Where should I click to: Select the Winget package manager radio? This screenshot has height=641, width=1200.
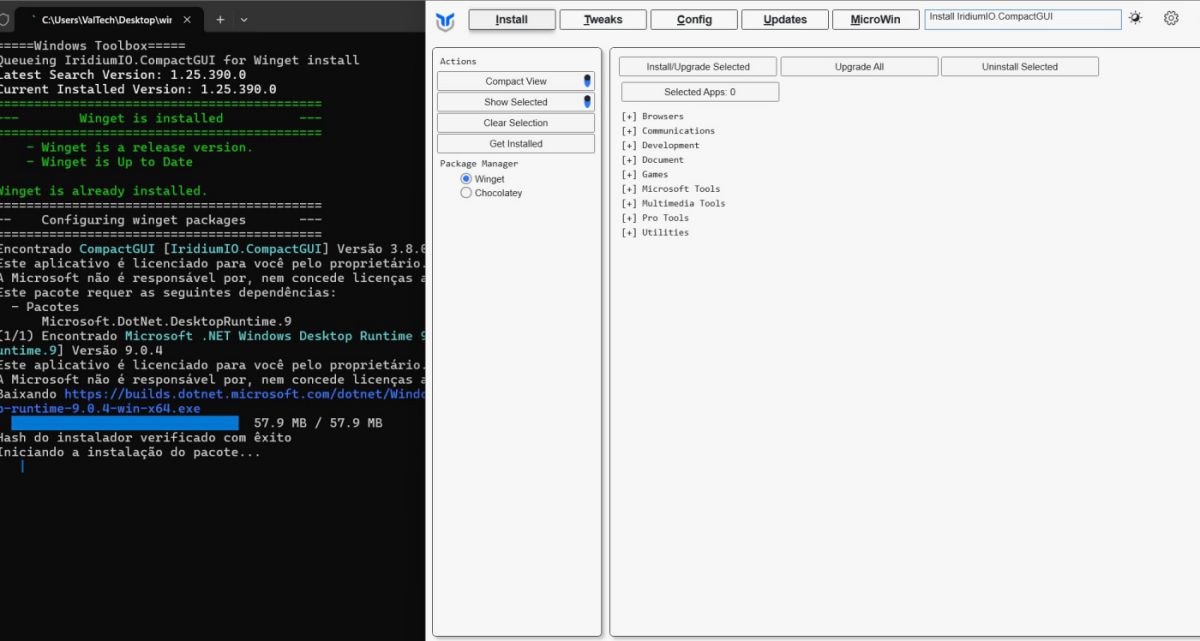click(466, 179)
